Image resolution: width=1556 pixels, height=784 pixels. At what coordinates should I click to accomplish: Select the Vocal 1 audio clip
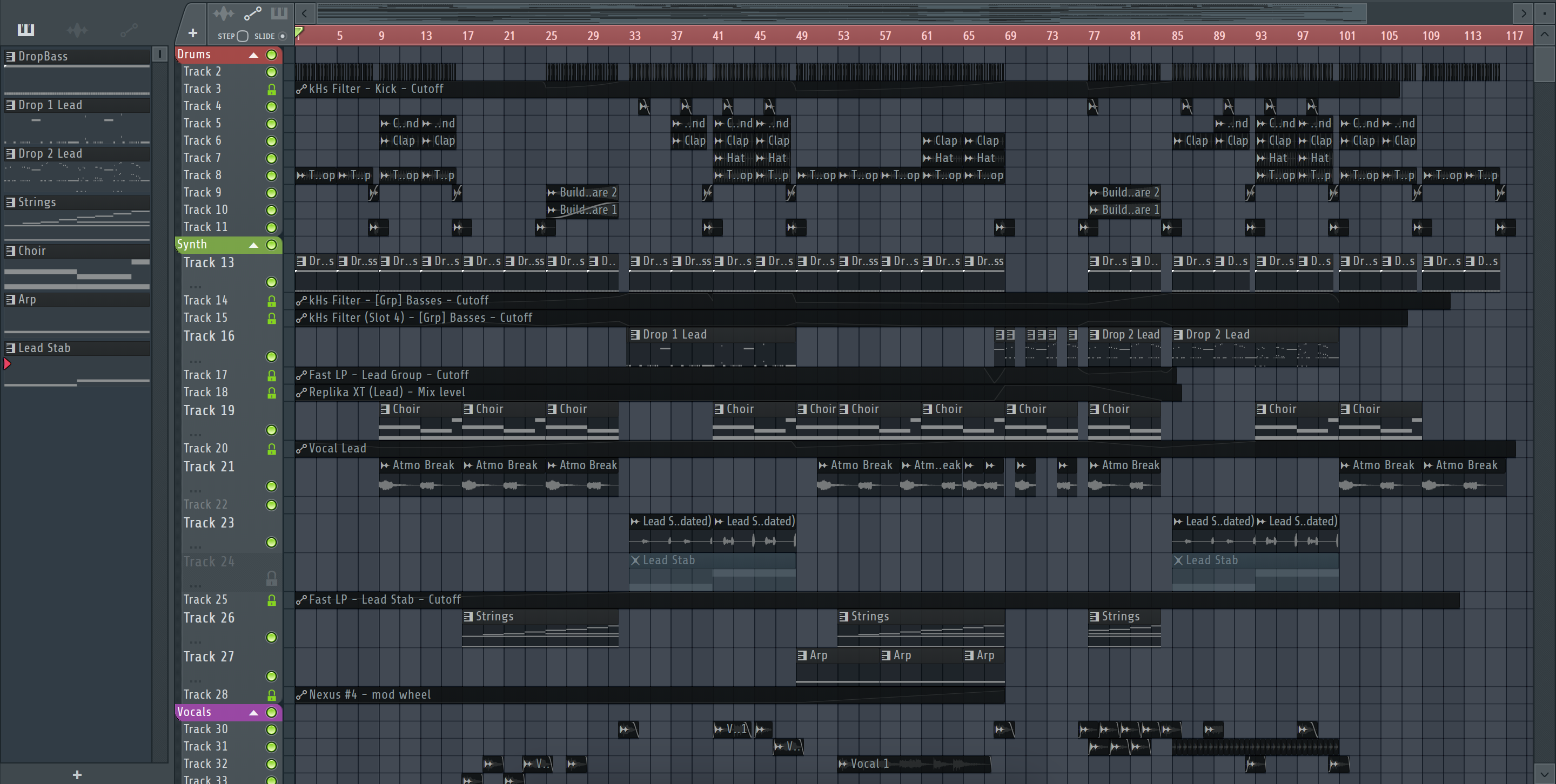[914, 764]
